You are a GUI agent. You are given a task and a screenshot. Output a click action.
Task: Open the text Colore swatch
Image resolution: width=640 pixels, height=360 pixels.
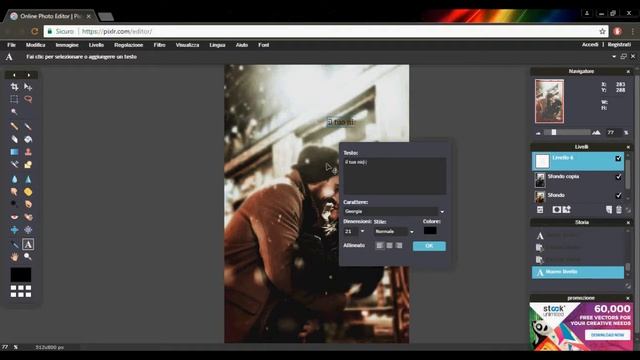pos(430,231)
